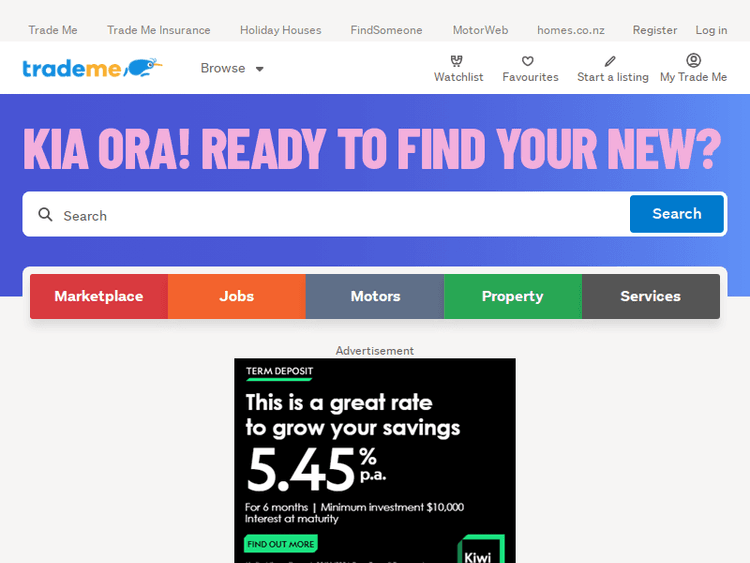Click the Register link

(655, 30)
